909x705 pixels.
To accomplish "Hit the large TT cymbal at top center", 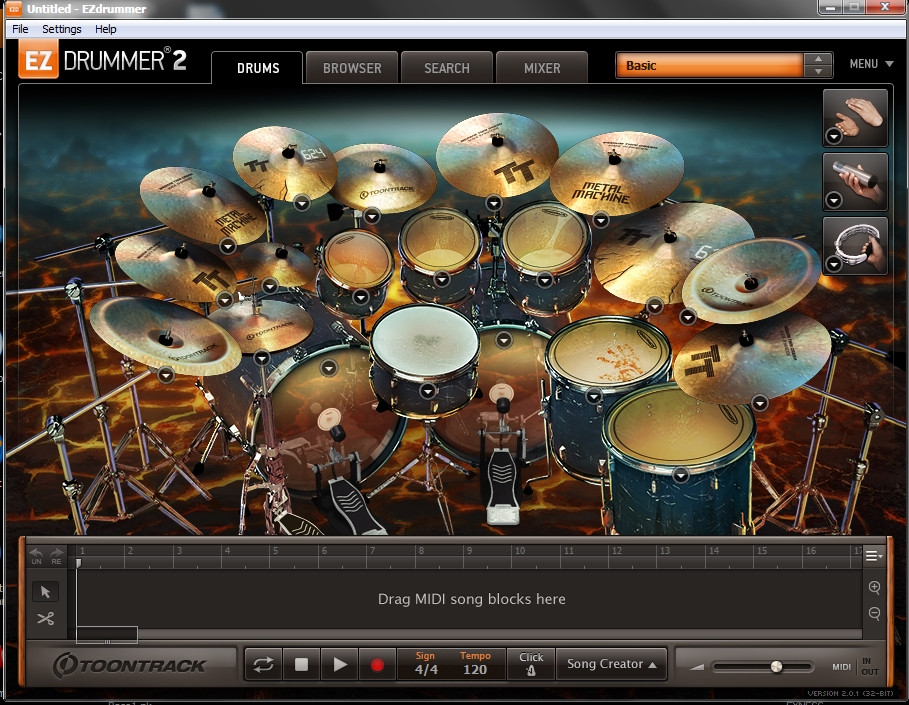I will point(497,154).
